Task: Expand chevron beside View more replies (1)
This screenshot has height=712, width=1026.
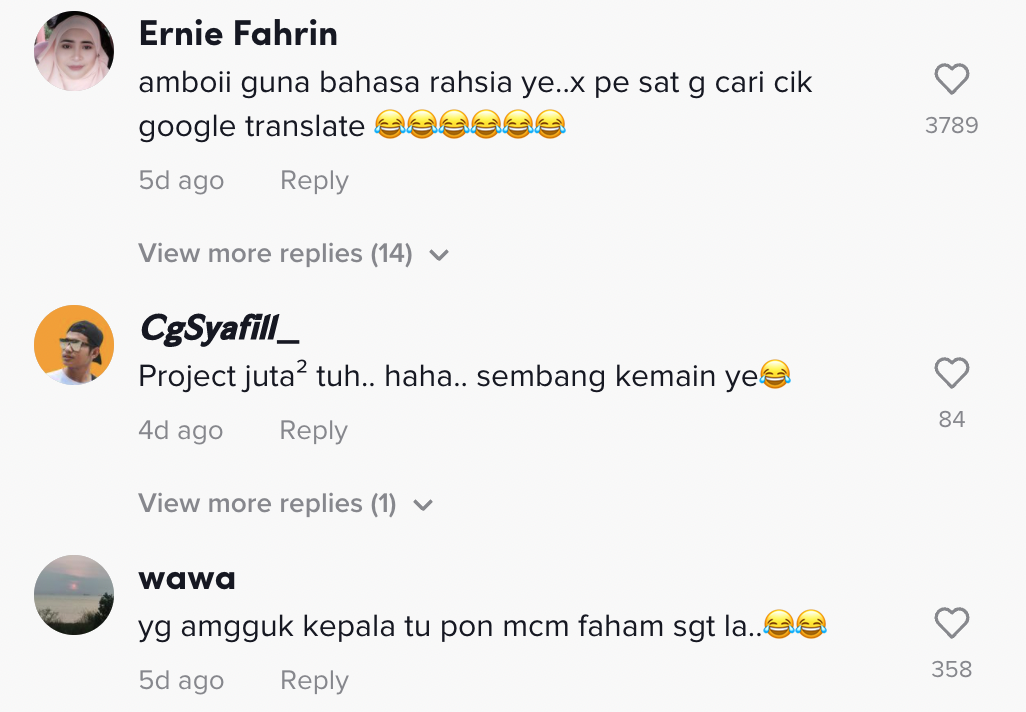Action: coord(423,505)
